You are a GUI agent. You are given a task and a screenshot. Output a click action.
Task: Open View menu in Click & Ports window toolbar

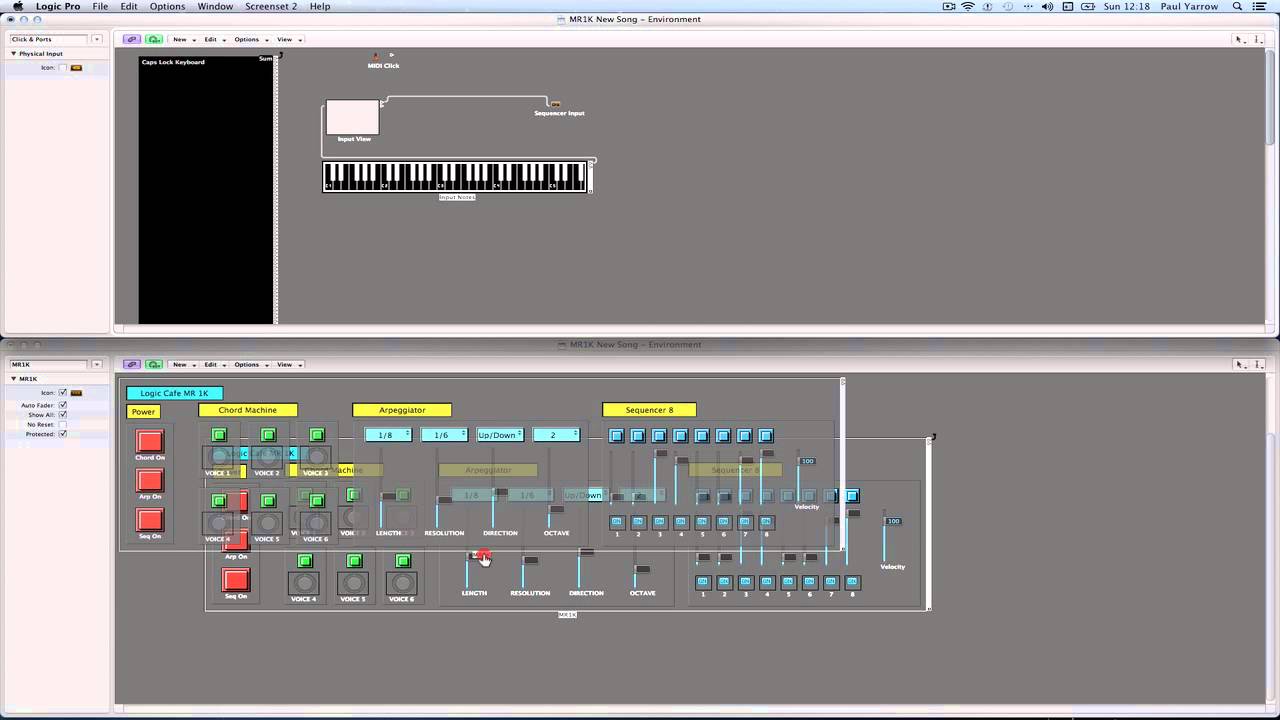(289, 39)
